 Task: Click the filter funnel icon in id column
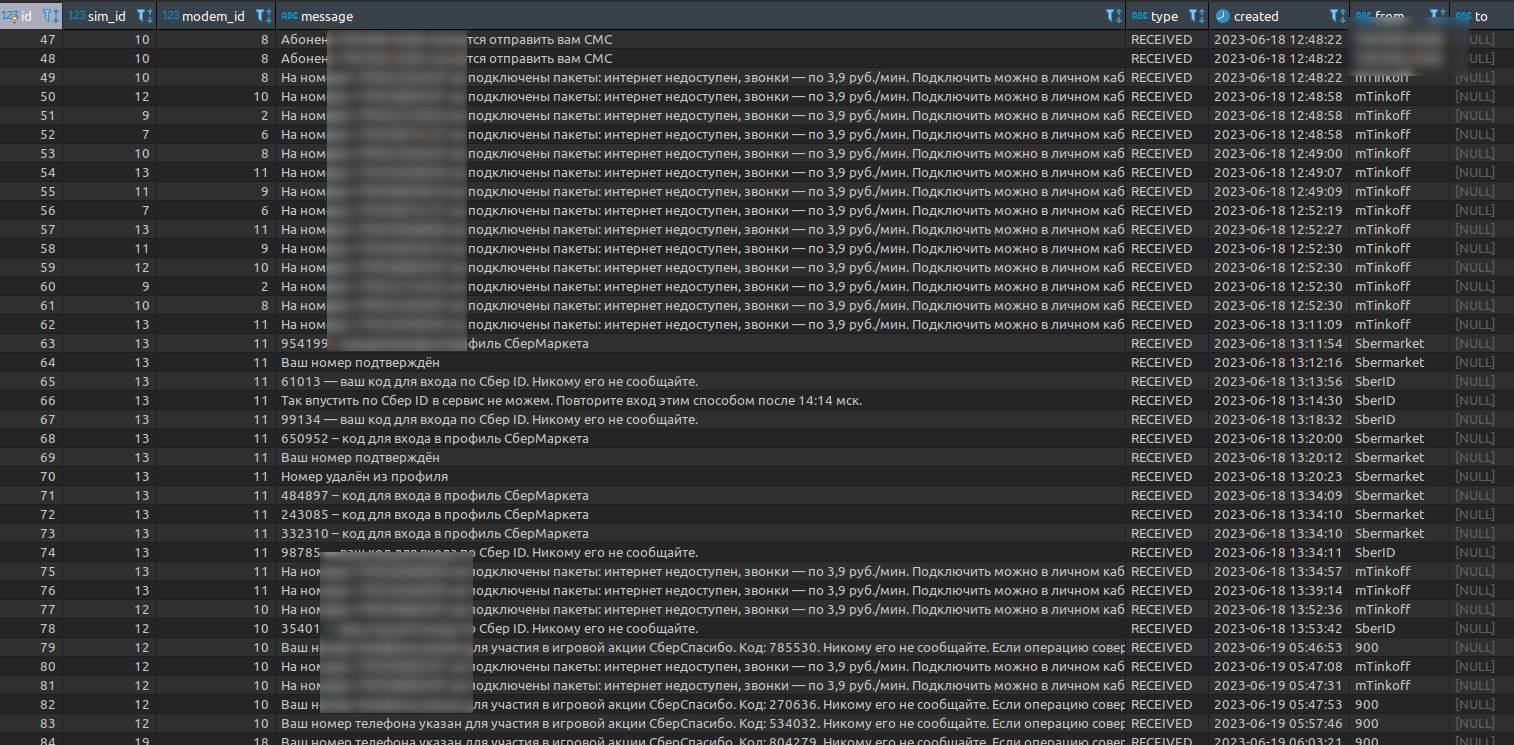pos(47,16)
